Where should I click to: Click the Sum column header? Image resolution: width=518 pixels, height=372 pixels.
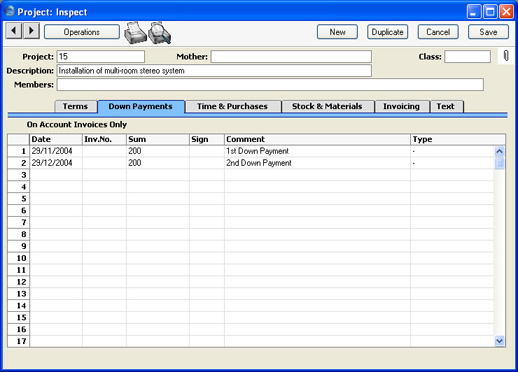pyautogui.click(x=158, y=139)
